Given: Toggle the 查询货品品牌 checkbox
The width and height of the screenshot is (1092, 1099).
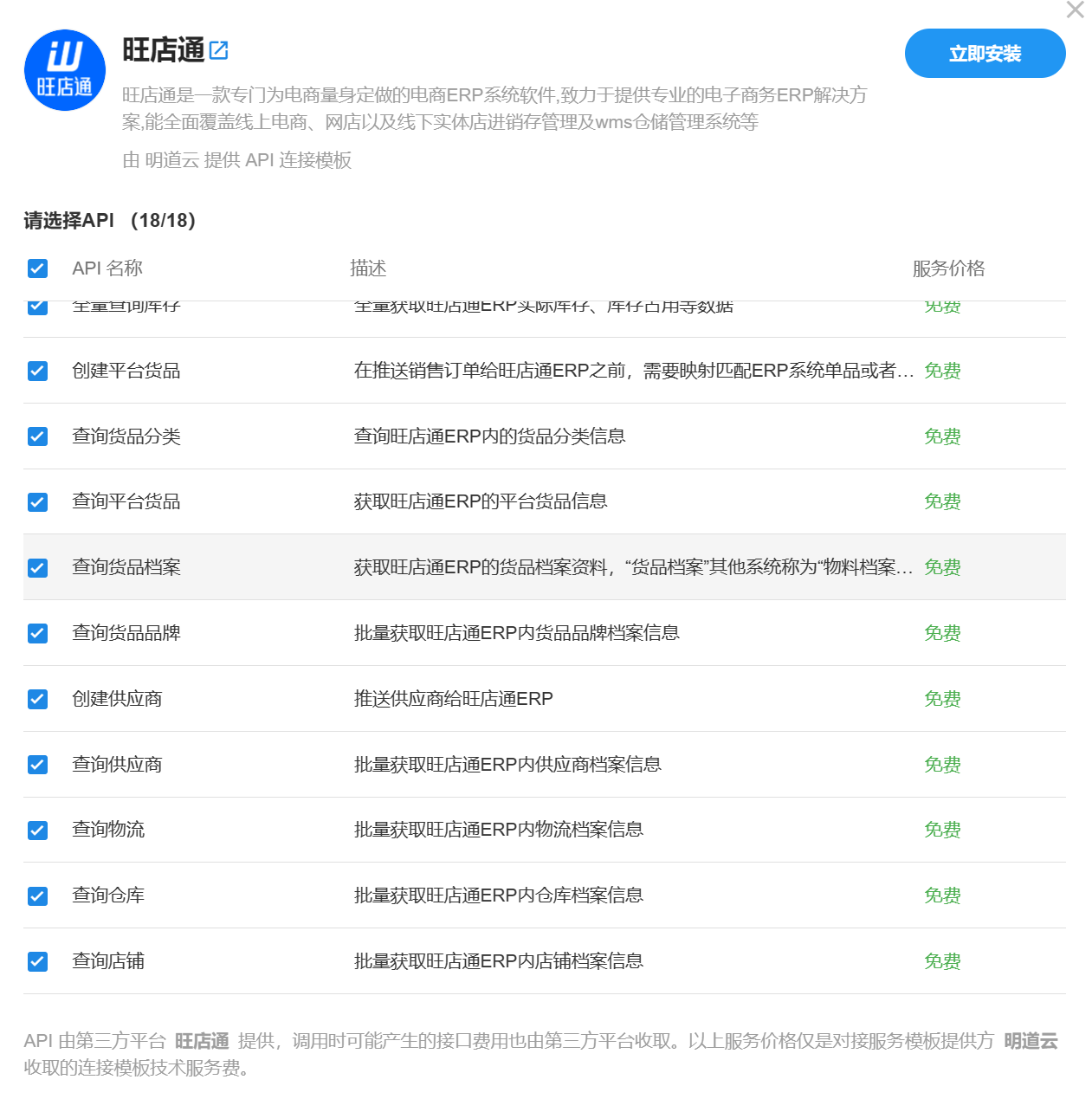Looking at the screenshot, I should pyautogui.click(x=37, y=633).
